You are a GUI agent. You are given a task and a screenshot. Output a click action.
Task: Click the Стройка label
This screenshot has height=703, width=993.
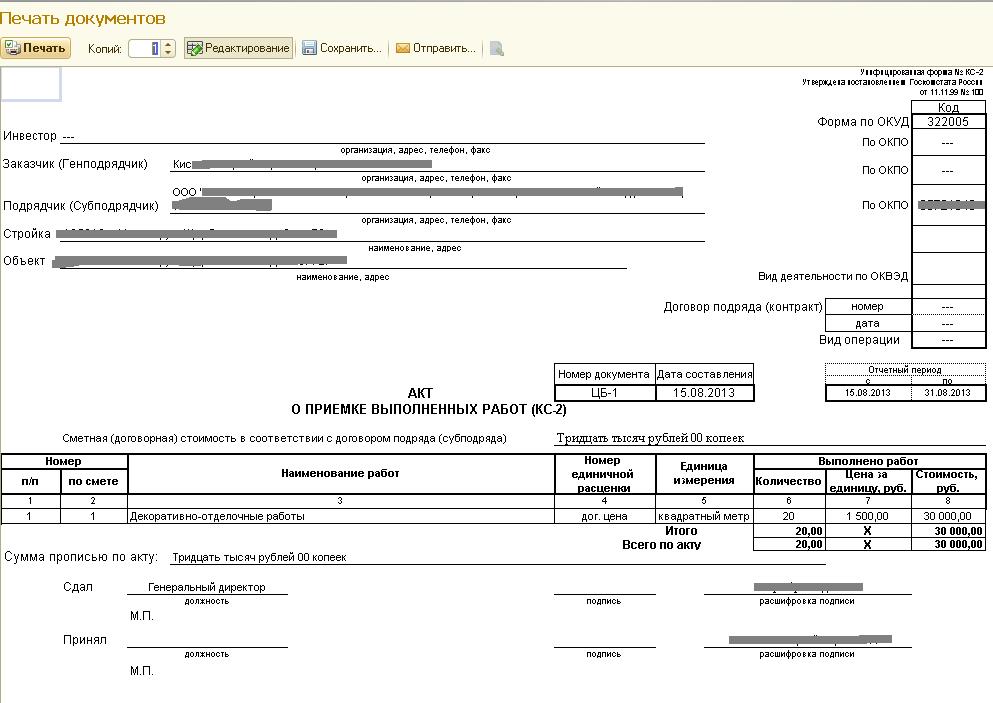[x=27, y=234]
